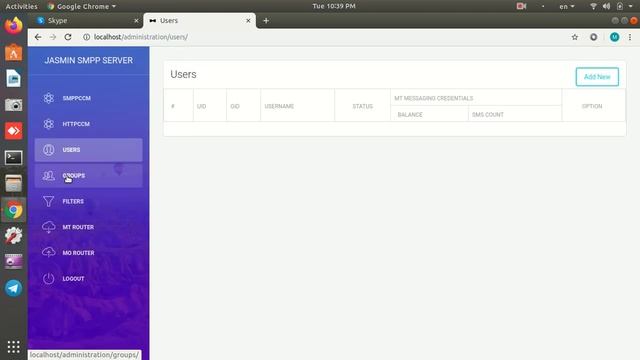The image size is (640, 360).
Task: Click the SMS COUNT column header
Action: coord(488,115)
